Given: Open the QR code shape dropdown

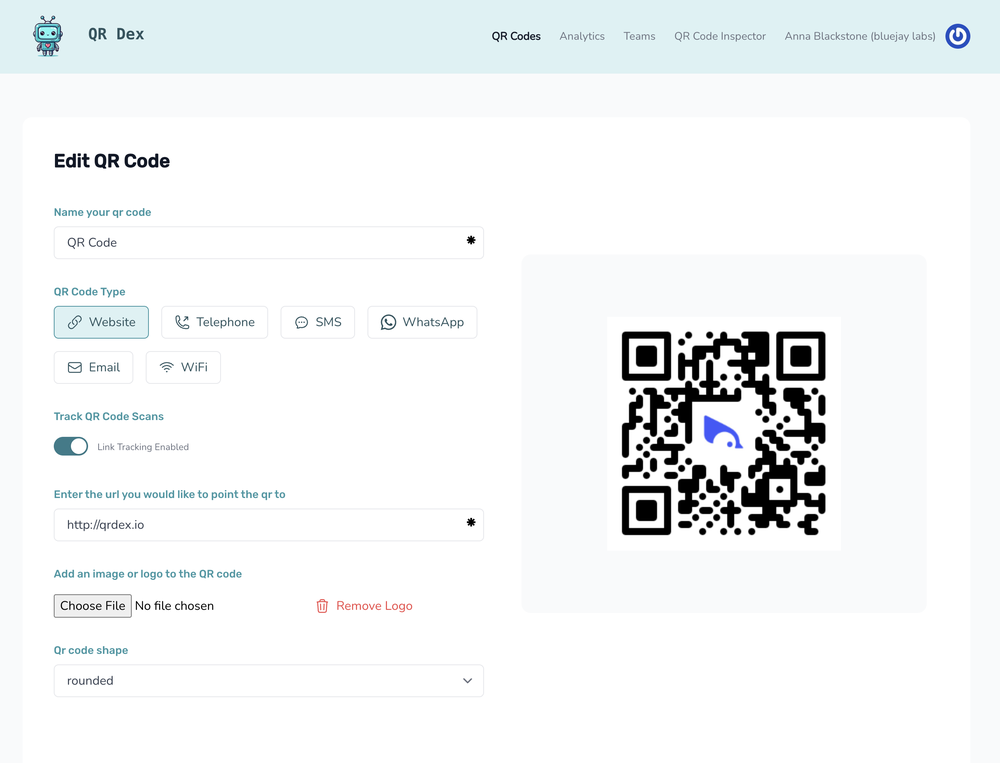Looking at the screenshot, I should click(x=268, y=680).
